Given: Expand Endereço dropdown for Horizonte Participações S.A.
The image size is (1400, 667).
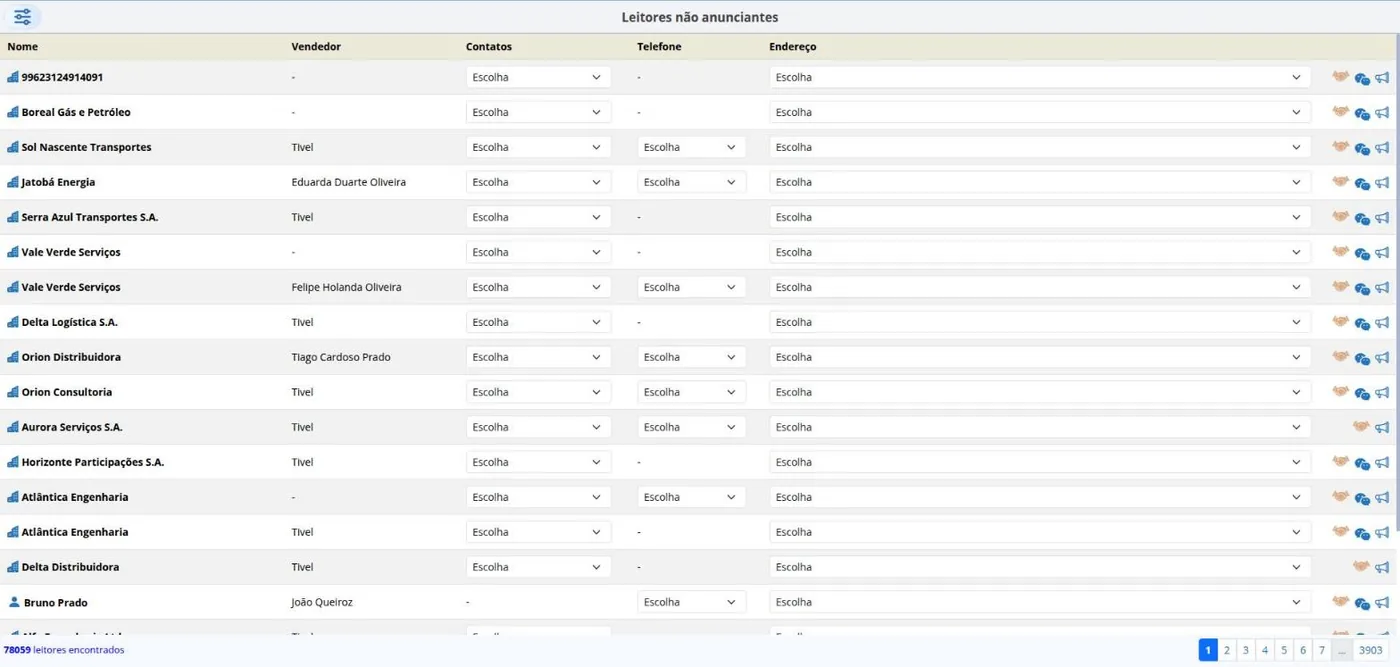Looking at the screenshot, I should tap(1040, 462).
